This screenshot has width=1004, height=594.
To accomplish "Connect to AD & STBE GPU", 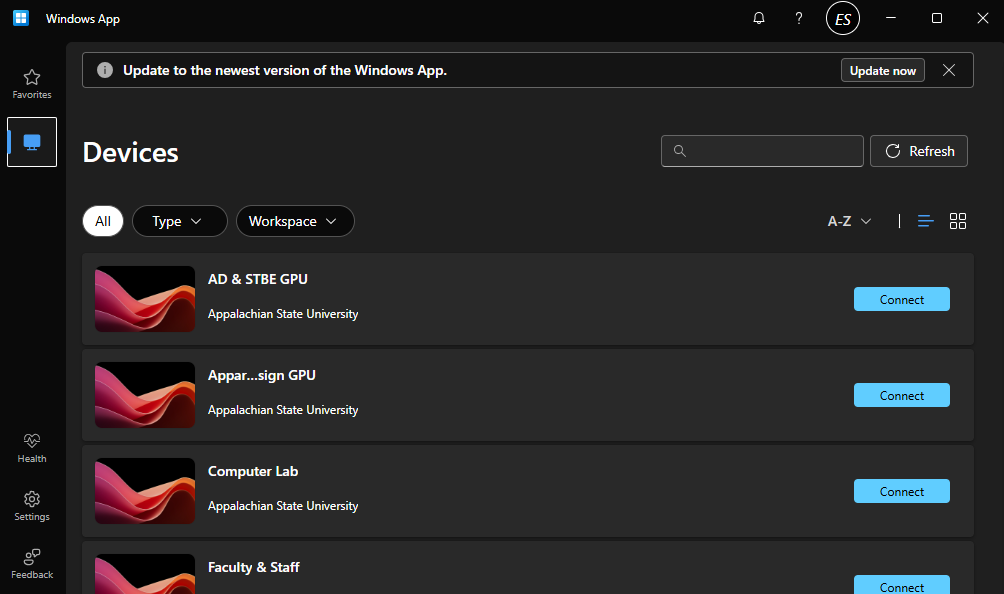I will 902,299.
